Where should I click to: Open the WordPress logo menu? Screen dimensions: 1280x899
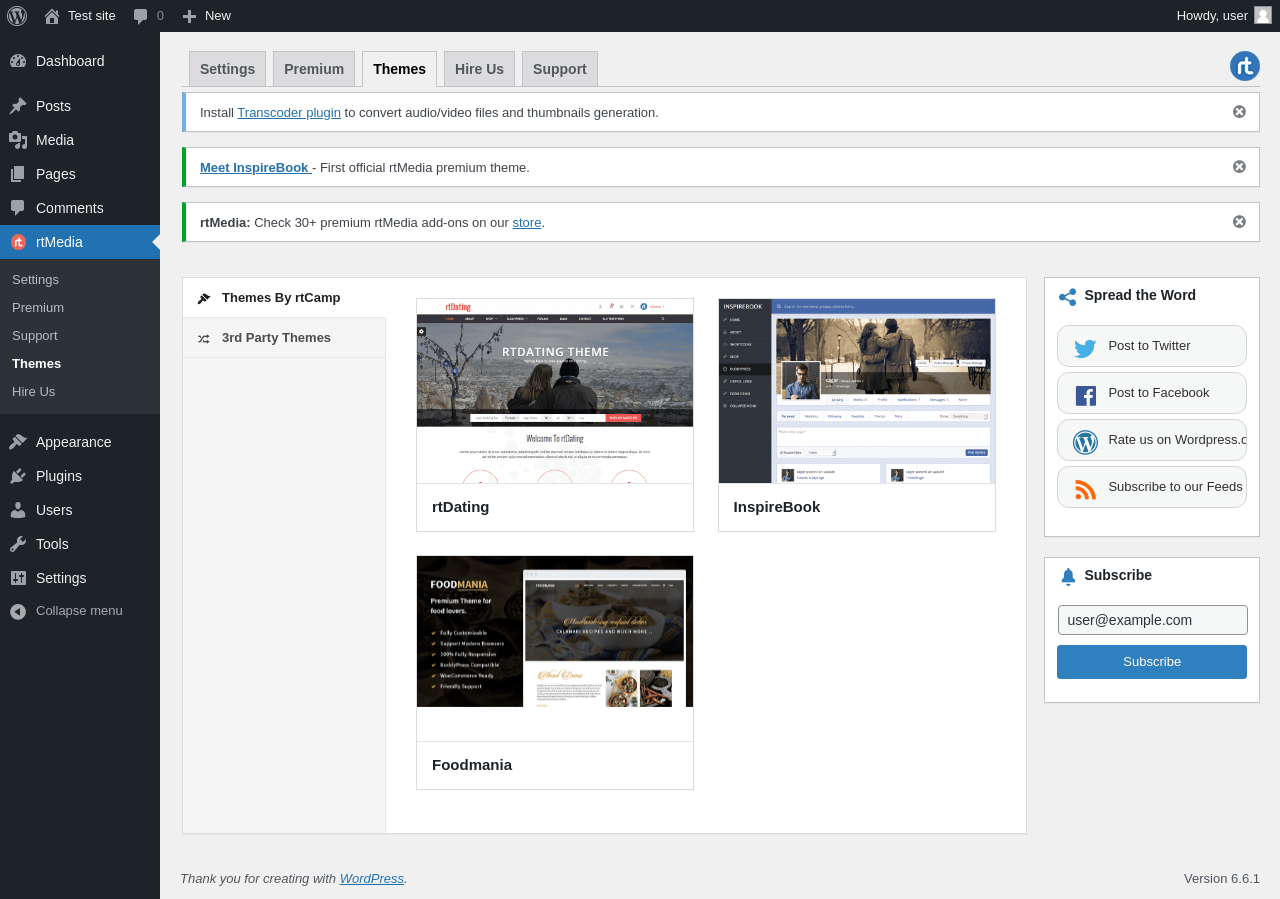(17, 16)
